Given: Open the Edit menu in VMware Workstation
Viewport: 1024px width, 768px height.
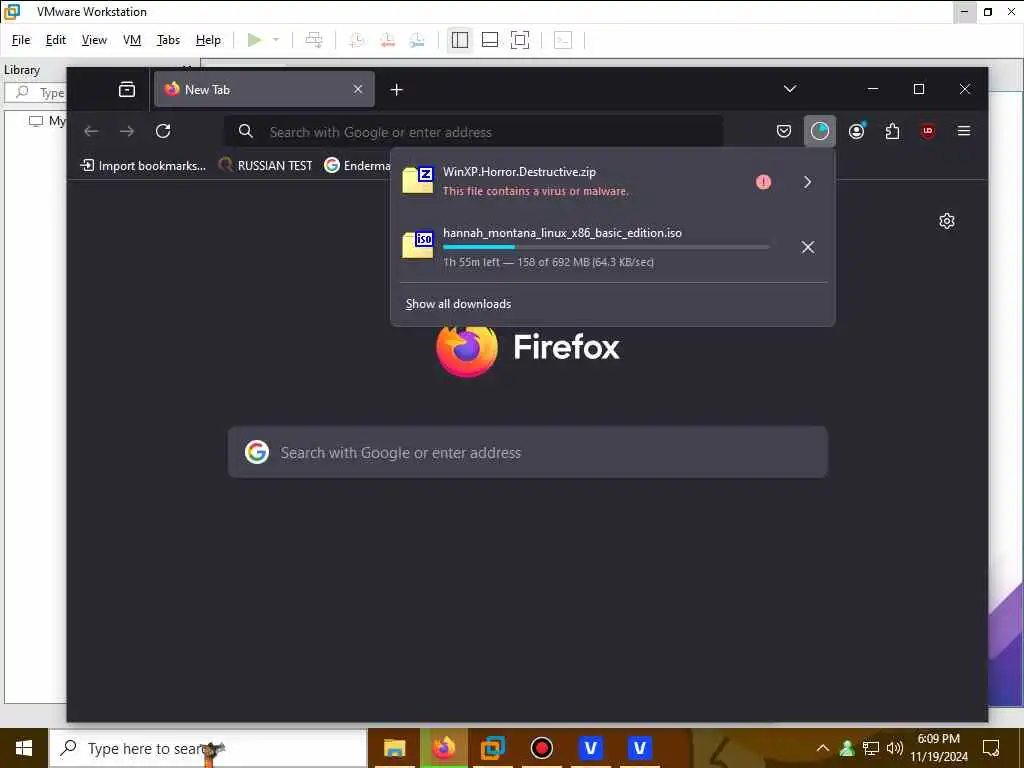Looking at the screenshot, I should 56,40.
